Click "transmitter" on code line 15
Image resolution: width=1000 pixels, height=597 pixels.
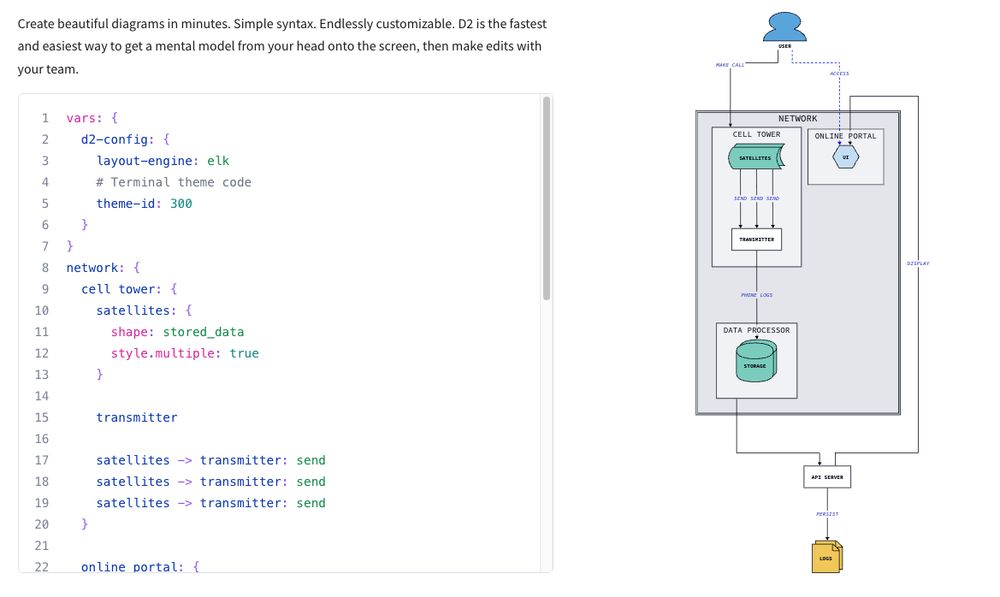136,417
